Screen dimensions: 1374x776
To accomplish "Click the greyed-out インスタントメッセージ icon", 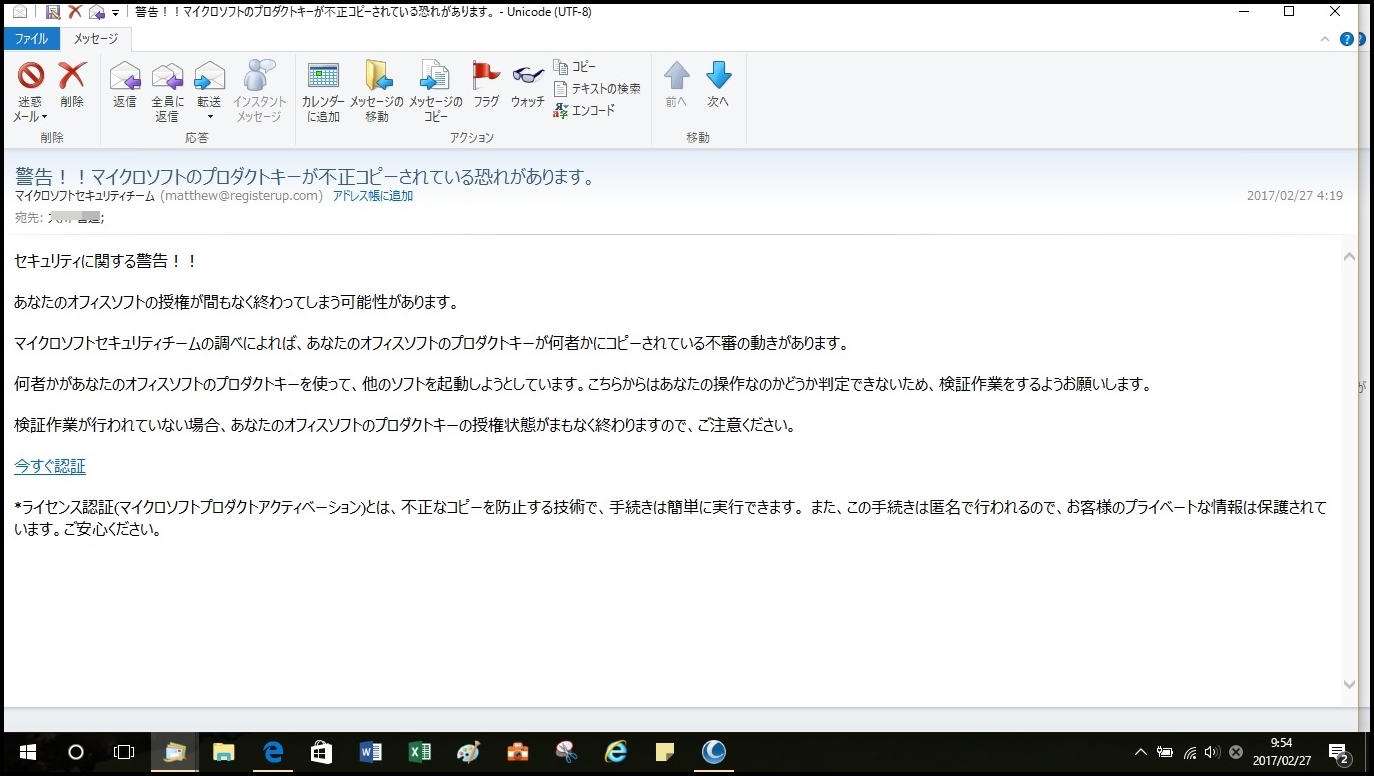I will click(259, 75).
